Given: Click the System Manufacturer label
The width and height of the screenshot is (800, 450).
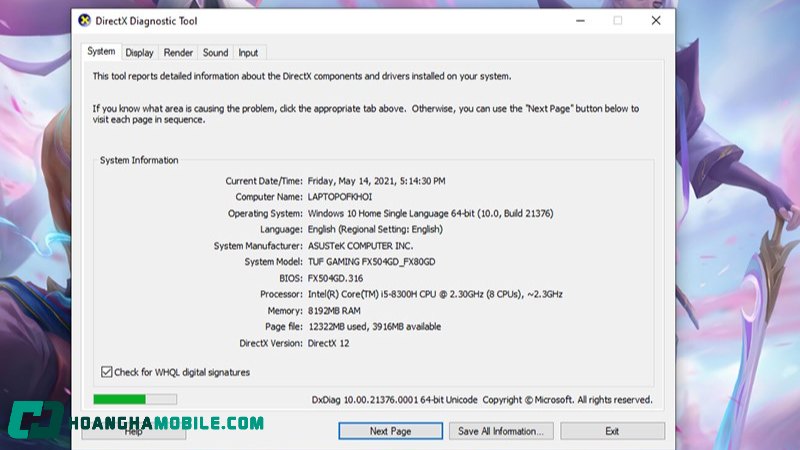Looking at the screenshot, I should tap(258, 246).
